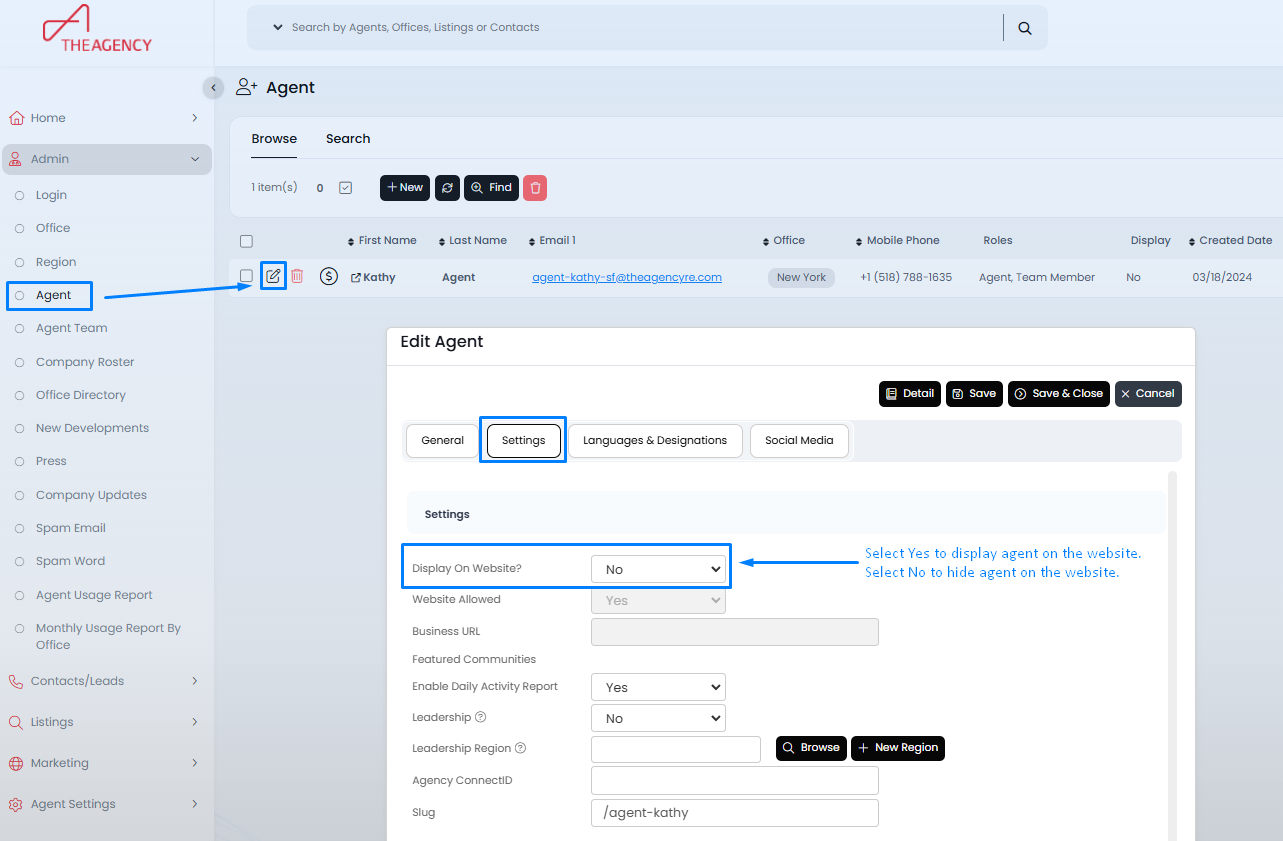Click the Home house icon in sidebar
Screen dimensions: 1283x841
click(x=16, y=118)
